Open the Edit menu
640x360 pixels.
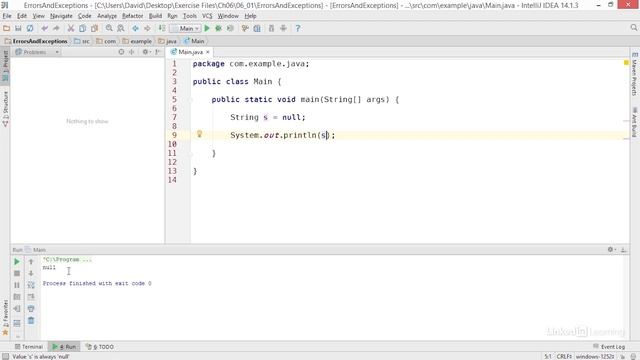[x=22, y=16]
